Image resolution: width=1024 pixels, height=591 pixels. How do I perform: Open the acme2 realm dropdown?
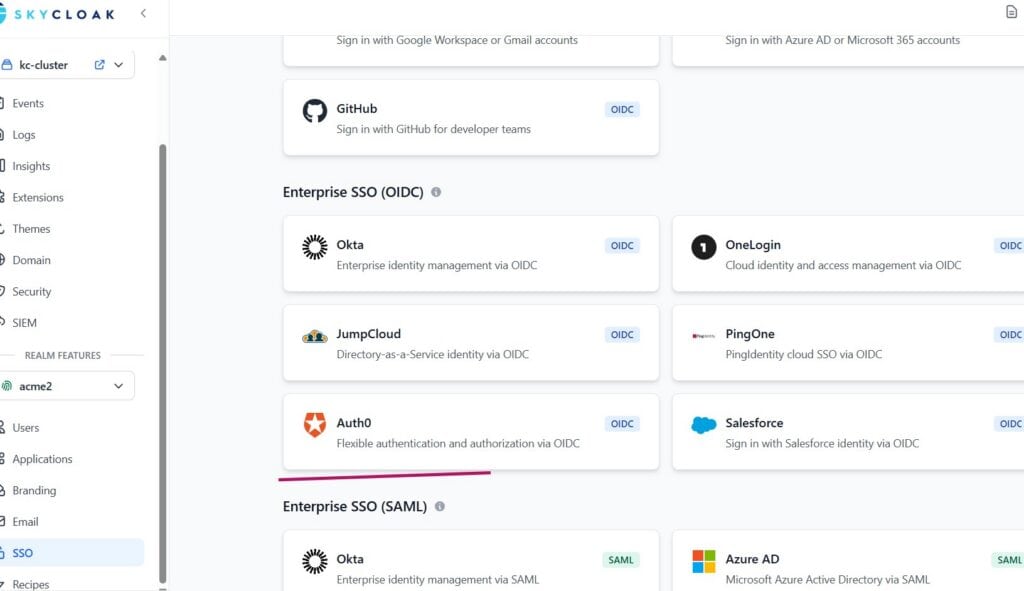click(x=119, y=386)
